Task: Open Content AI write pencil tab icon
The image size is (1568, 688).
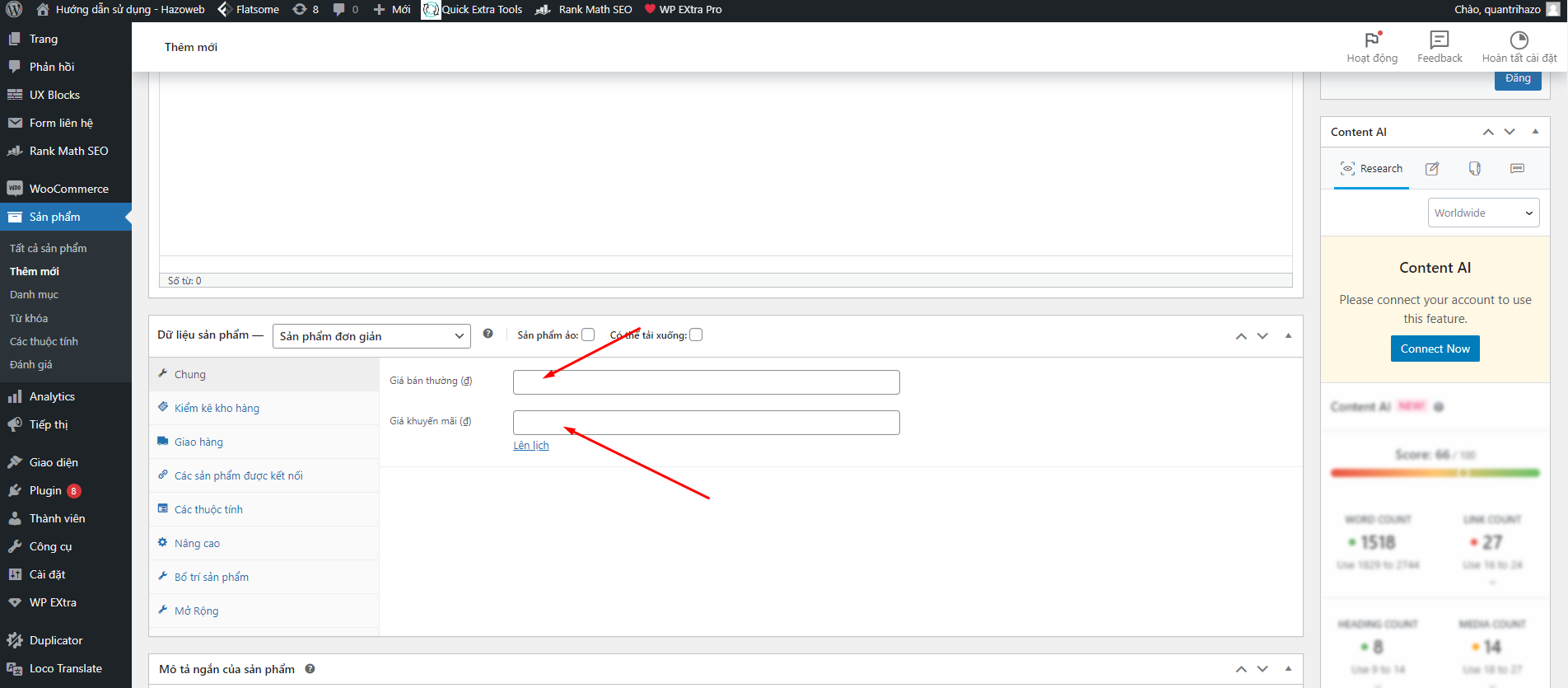Action: [x=1432, y=169]
